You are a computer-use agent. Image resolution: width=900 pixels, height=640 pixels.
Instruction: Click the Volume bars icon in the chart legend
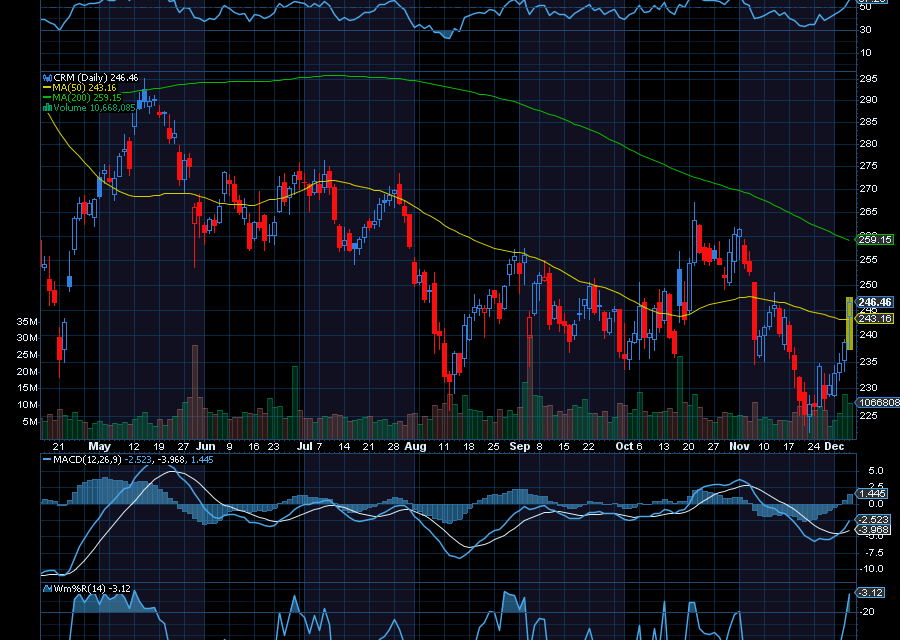(x=47, y=108)
